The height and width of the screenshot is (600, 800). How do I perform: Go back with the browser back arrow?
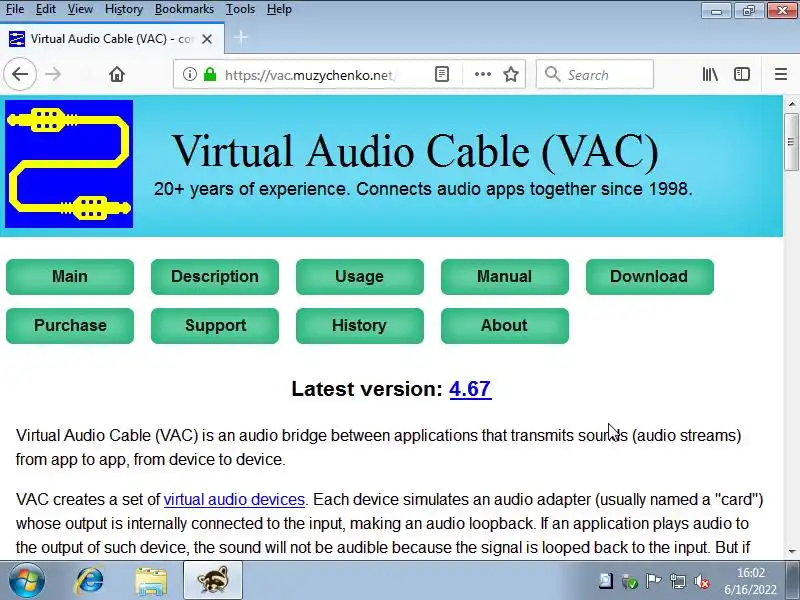(20, 74)
